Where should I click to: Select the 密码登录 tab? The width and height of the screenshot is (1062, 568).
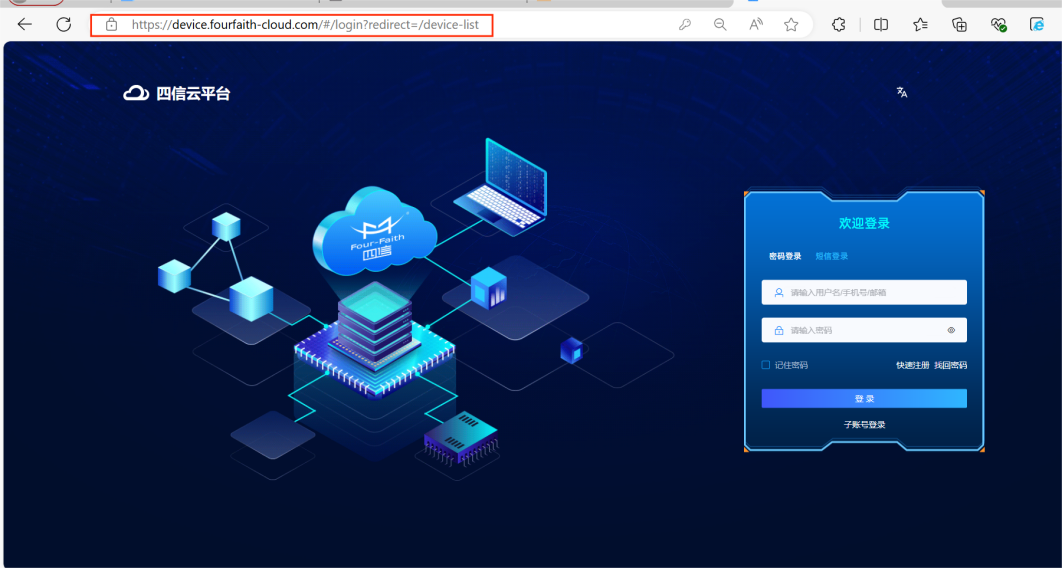click(785, 256)
